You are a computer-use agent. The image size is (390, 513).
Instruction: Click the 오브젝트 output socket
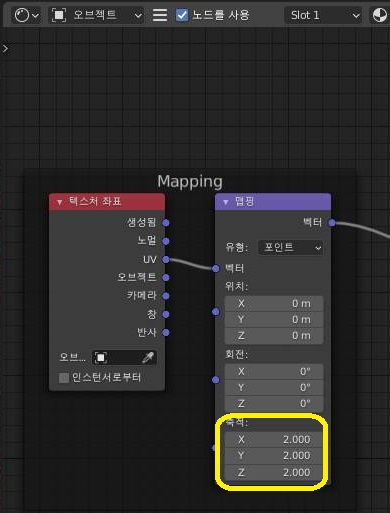point(166,277)
